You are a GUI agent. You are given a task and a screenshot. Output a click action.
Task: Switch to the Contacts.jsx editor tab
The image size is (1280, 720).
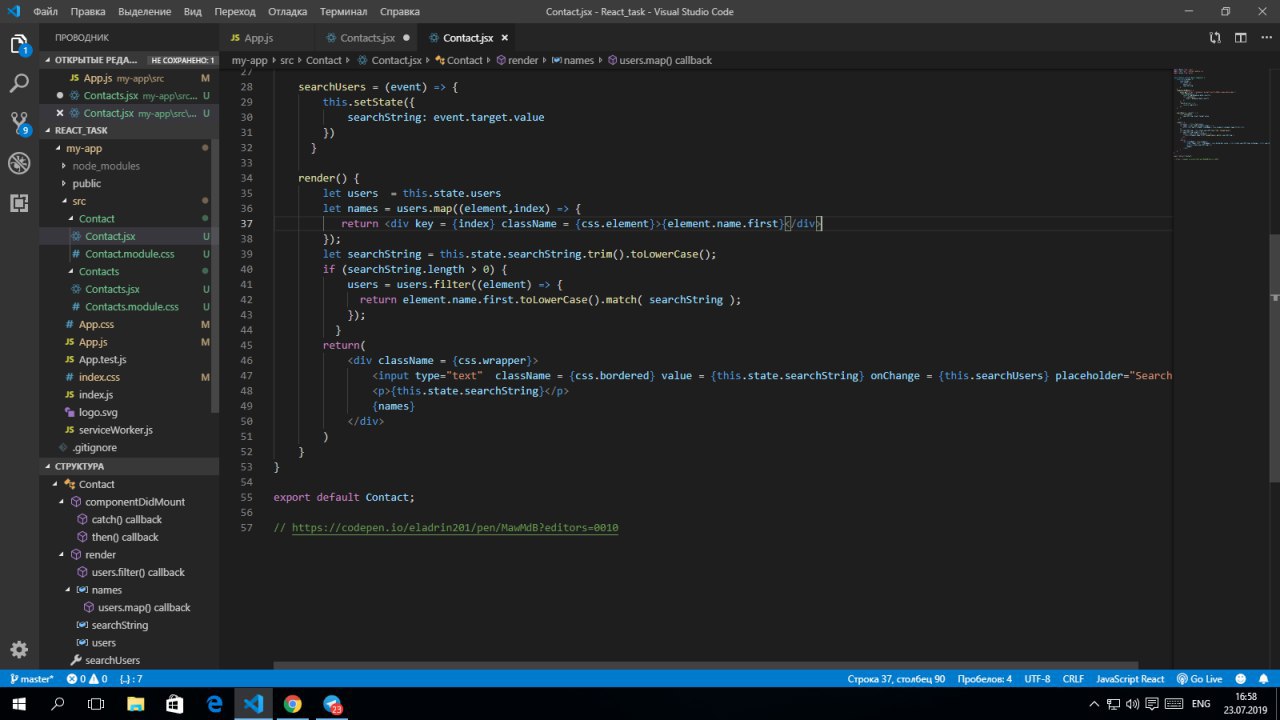point(367,38)
